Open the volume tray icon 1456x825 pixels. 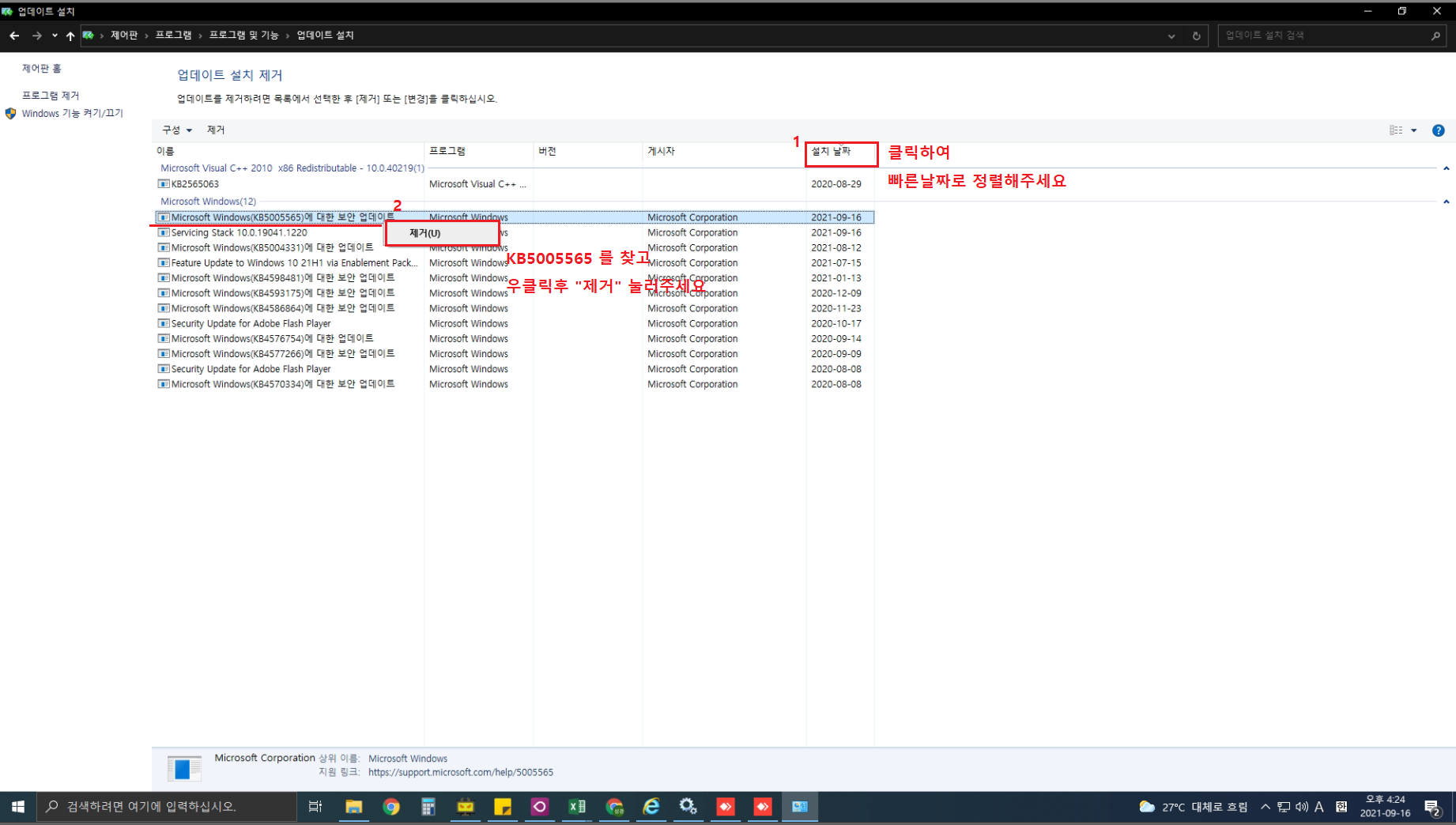tap(1301, 807)
